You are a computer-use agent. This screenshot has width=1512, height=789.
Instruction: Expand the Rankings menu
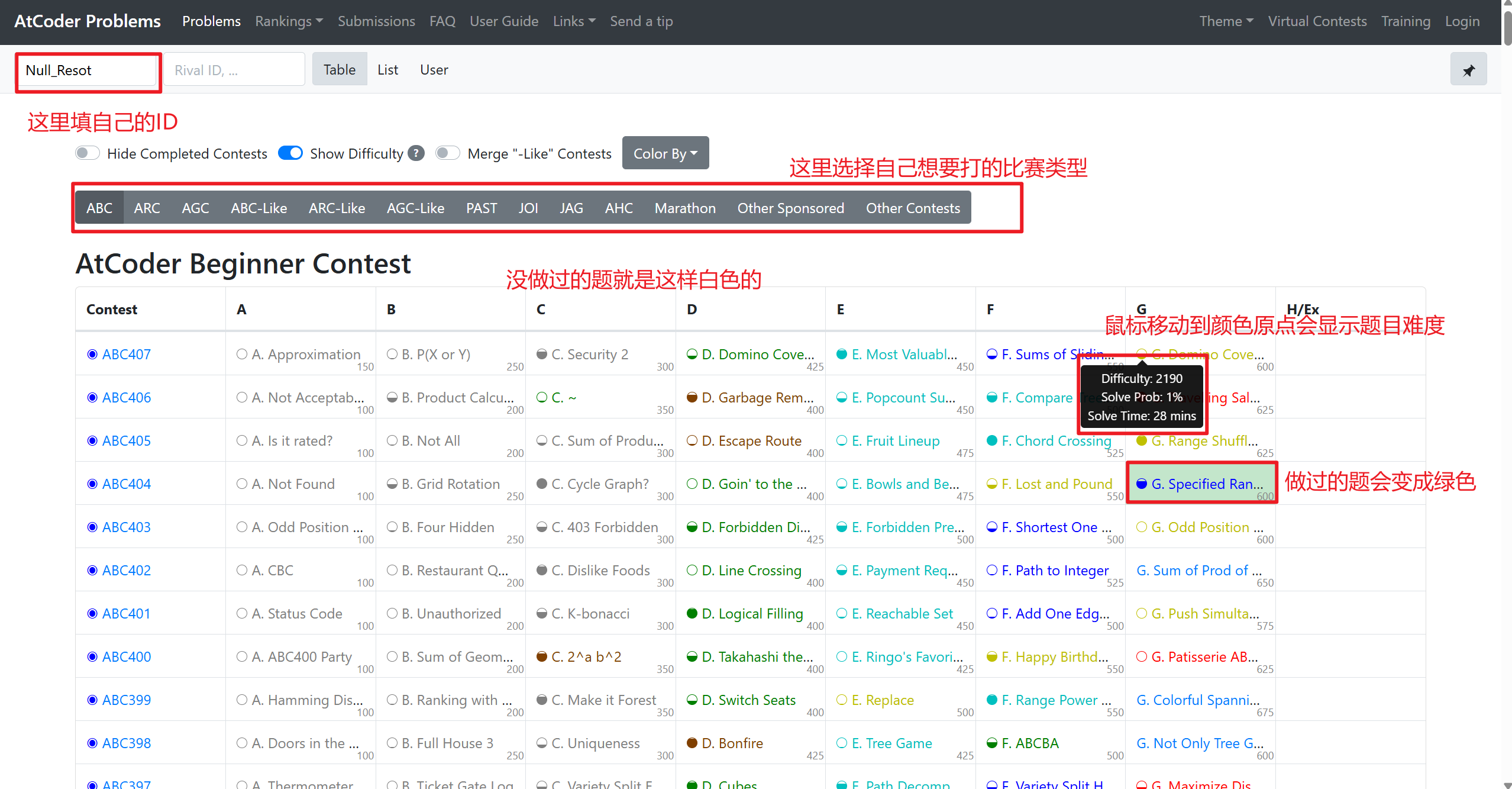point(289,21)
